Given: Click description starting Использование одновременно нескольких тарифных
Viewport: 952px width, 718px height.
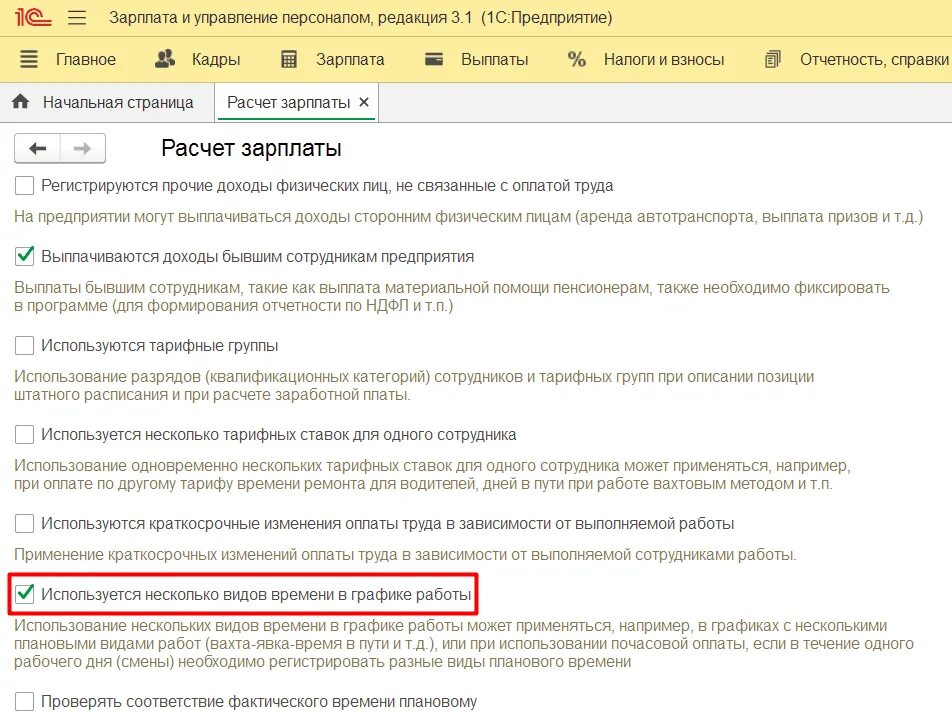Looking at the screenshot, I should coord(432,475).
